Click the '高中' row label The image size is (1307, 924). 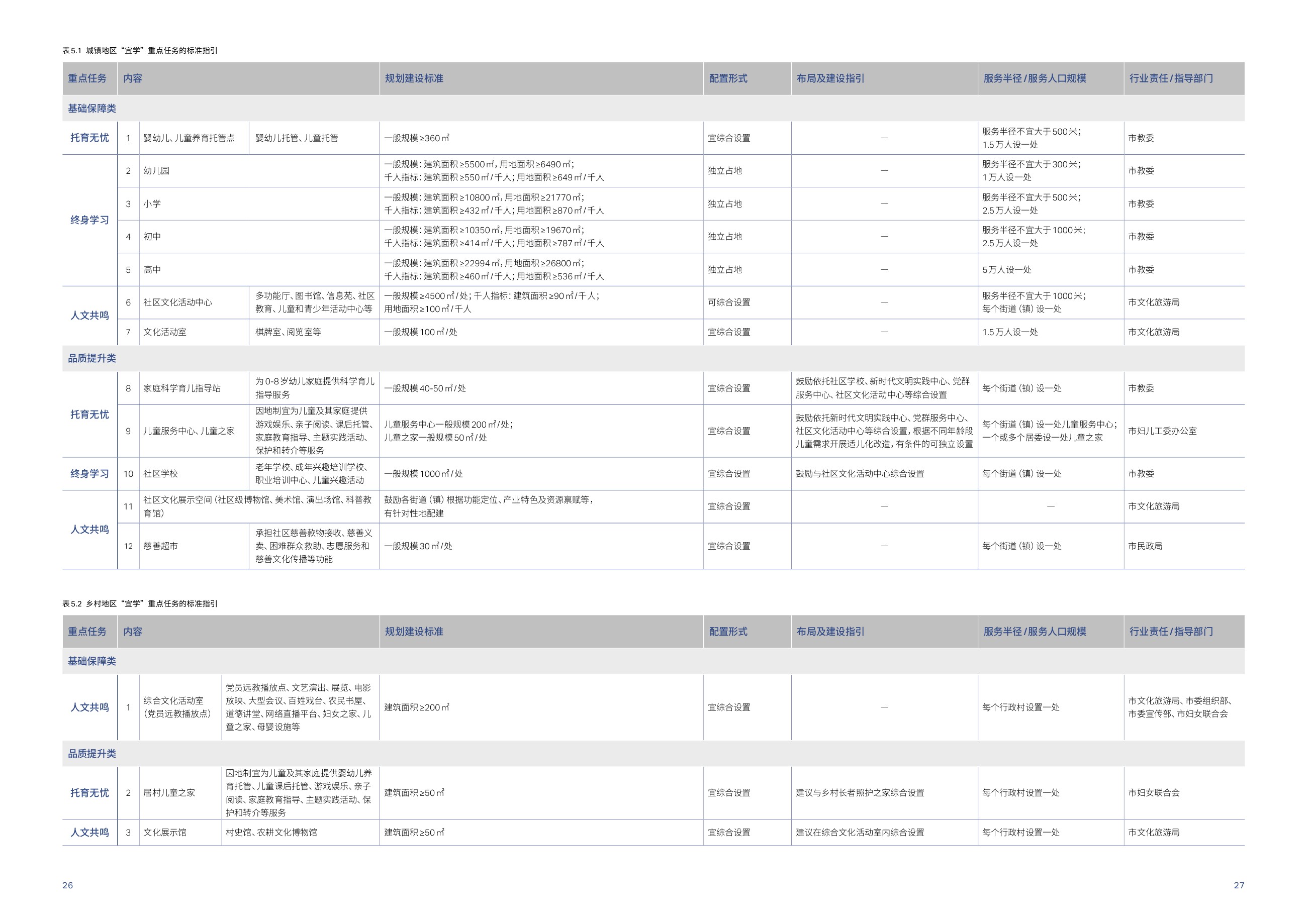(152, 270)
